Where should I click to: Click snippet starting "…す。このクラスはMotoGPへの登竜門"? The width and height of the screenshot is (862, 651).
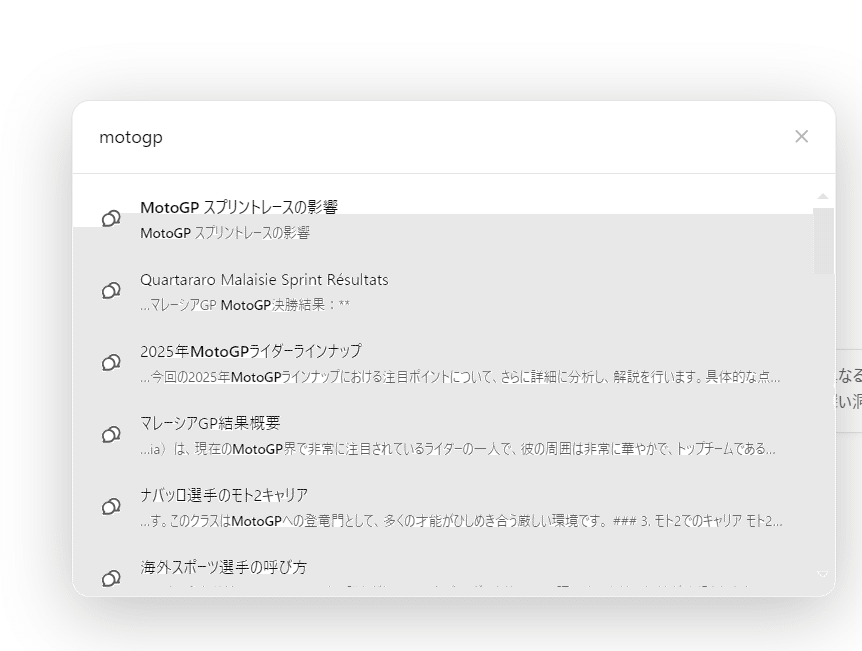pos(461,521)
